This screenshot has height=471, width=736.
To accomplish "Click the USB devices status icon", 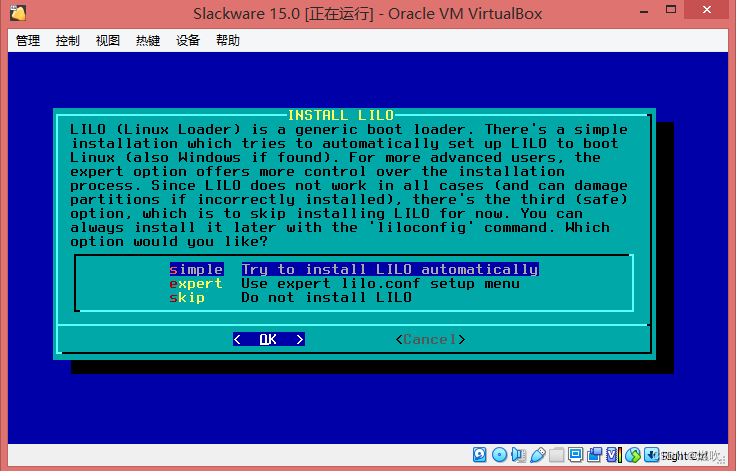I will 538,455.
